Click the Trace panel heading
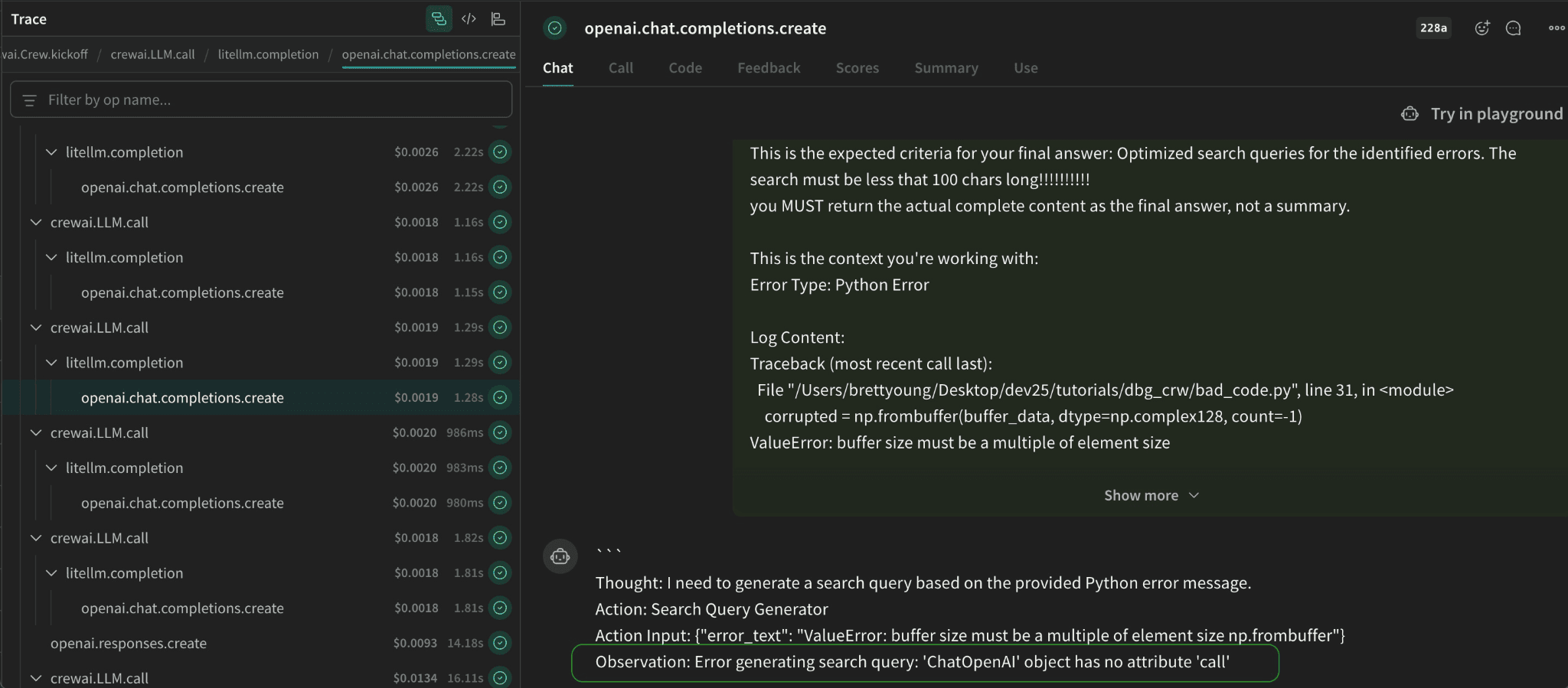 point(28,19)
